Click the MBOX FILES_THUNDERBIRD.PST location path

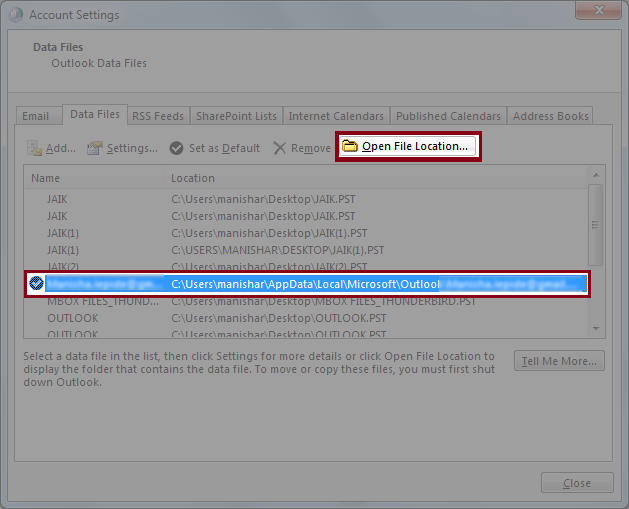click(x=324, y=302)
